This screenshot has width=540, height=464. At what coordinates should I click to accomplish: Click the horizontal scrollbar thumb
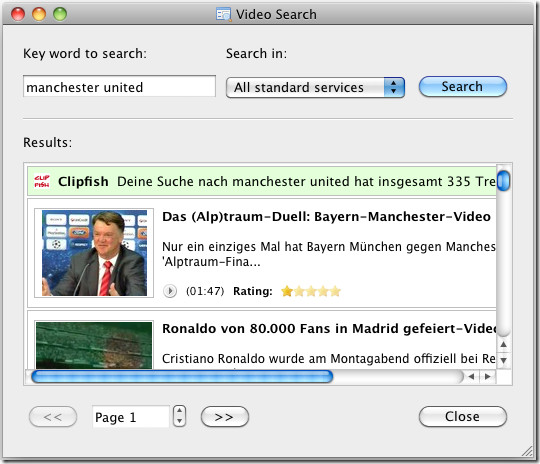(182, 377)
